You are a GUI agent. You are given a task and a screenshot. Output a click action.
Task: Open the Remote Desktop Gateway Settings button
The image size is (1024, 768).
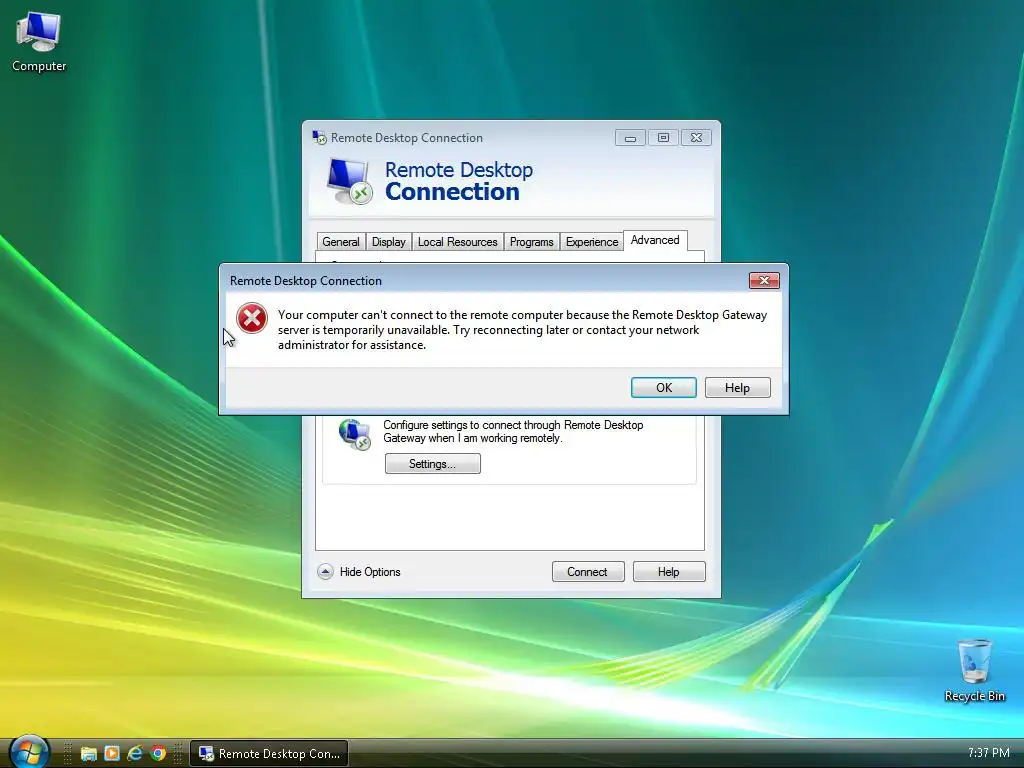coord(432,464)
